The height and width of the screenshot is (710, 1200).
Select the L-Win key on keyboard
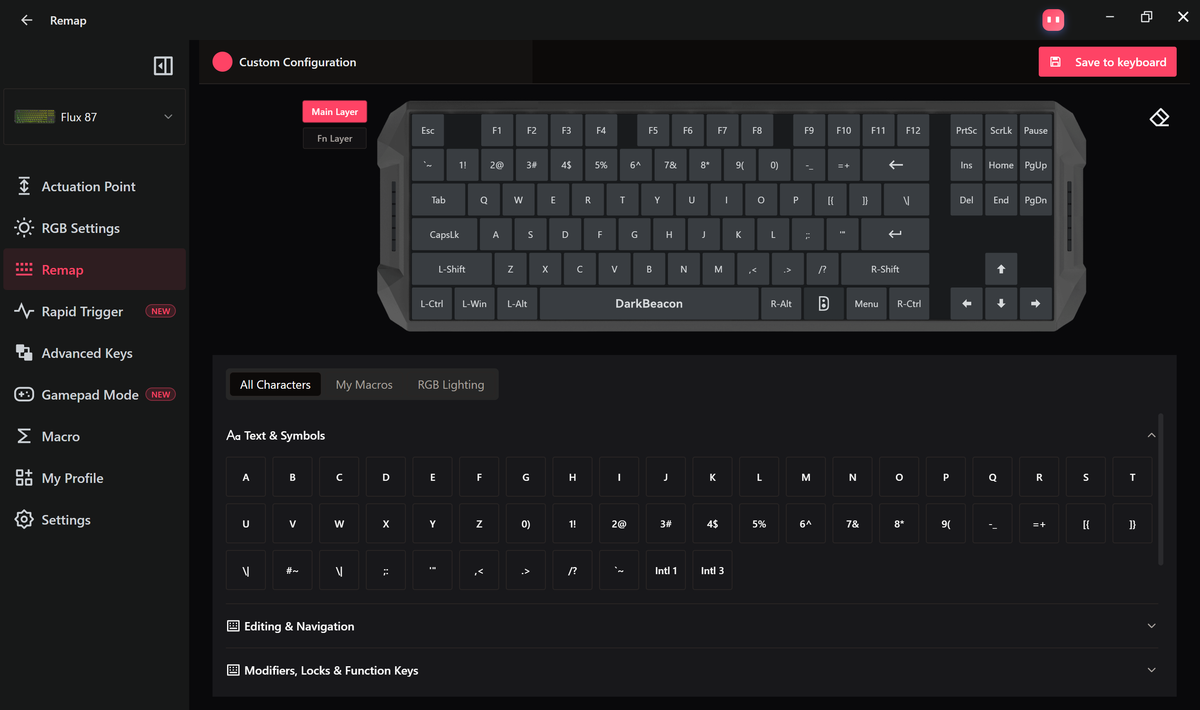tap(474, 304)
